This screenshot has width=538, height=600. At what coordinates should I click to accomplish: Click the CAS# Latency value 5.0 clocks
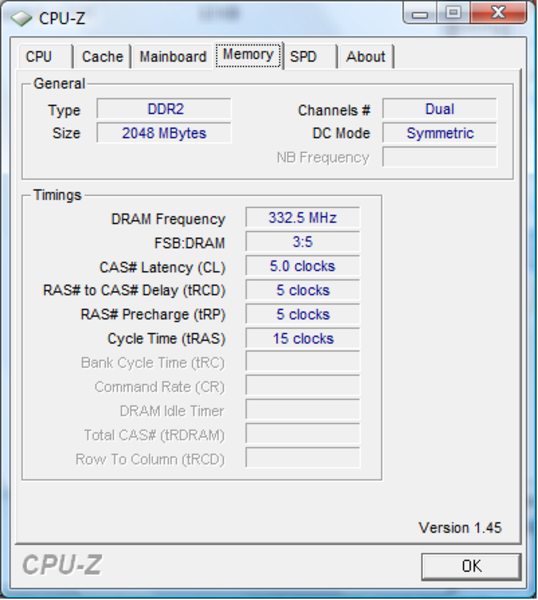[x=303, y=266]
